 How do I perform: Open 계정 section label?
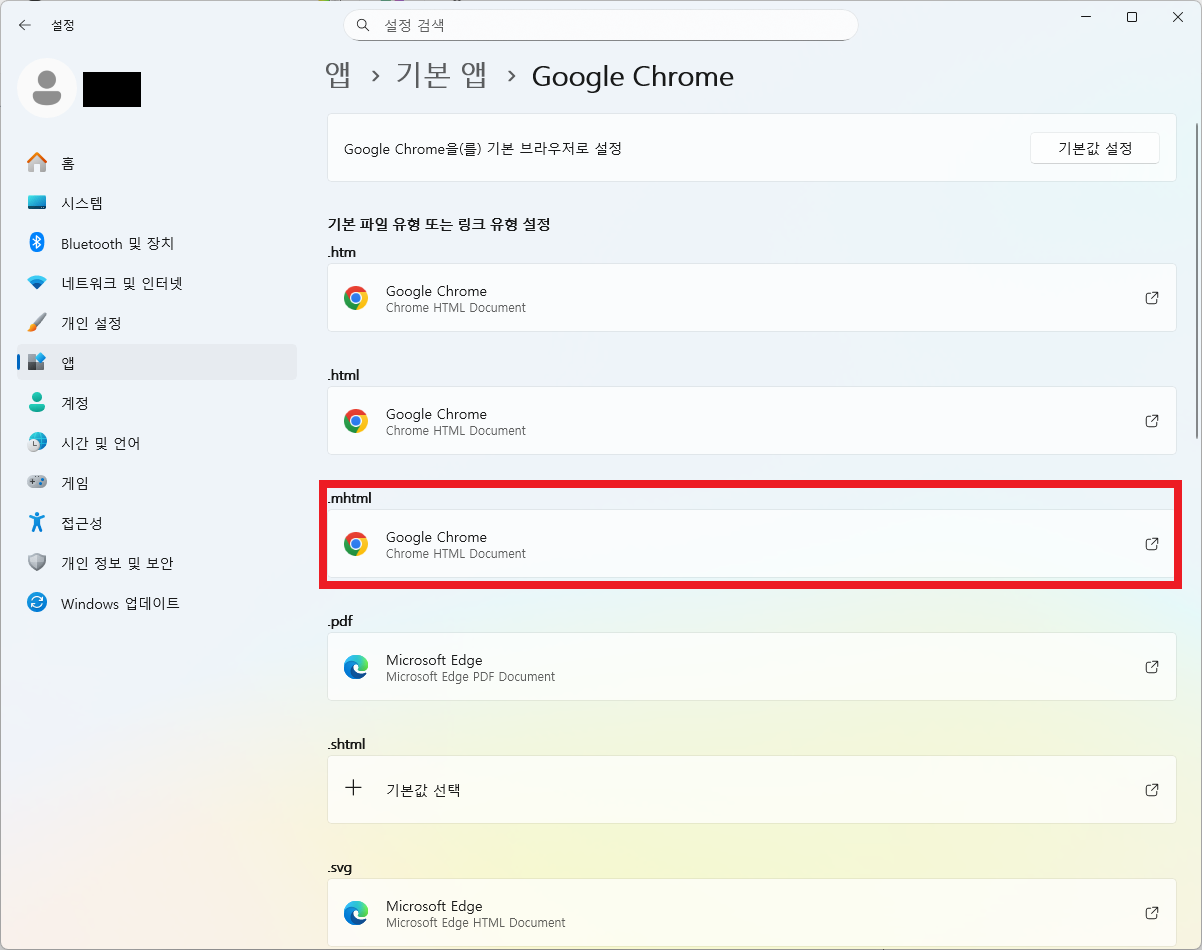coord(75,403)
